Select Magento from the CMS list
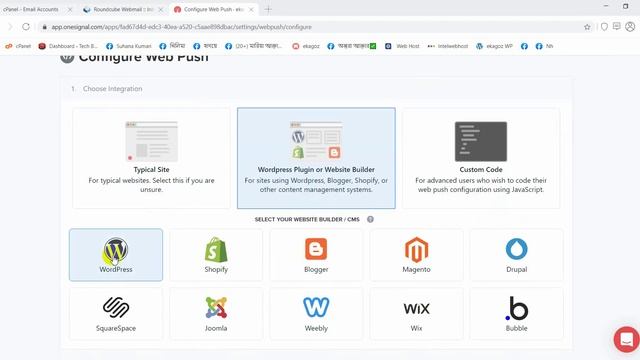The height and width of the screenshot is (360, 640). [x=416, y=255]
